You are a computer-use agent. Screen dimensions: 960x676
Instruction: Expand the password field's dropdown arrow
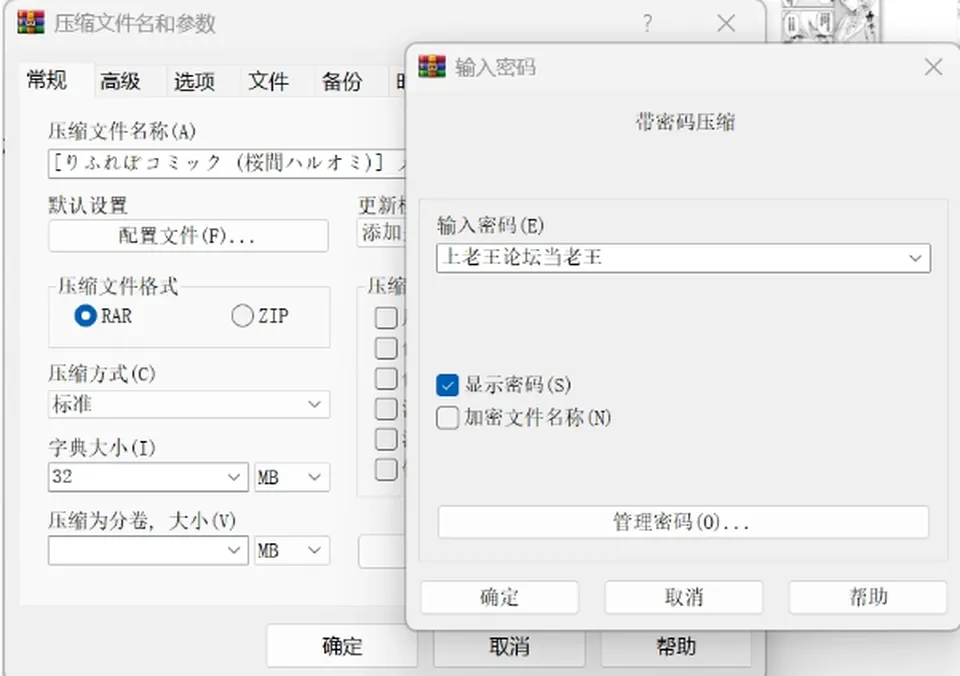[x=915, y=258]
